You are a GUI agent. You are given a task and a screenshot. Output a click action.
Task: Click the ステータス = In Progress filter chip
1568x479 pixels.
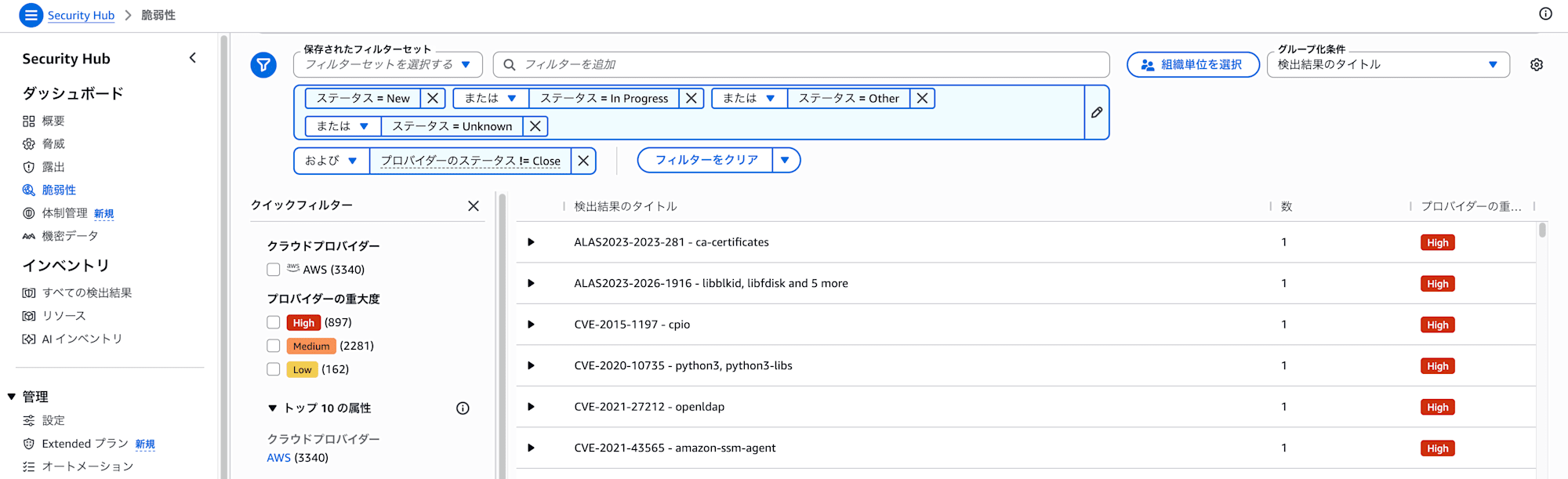coord(604,98)
